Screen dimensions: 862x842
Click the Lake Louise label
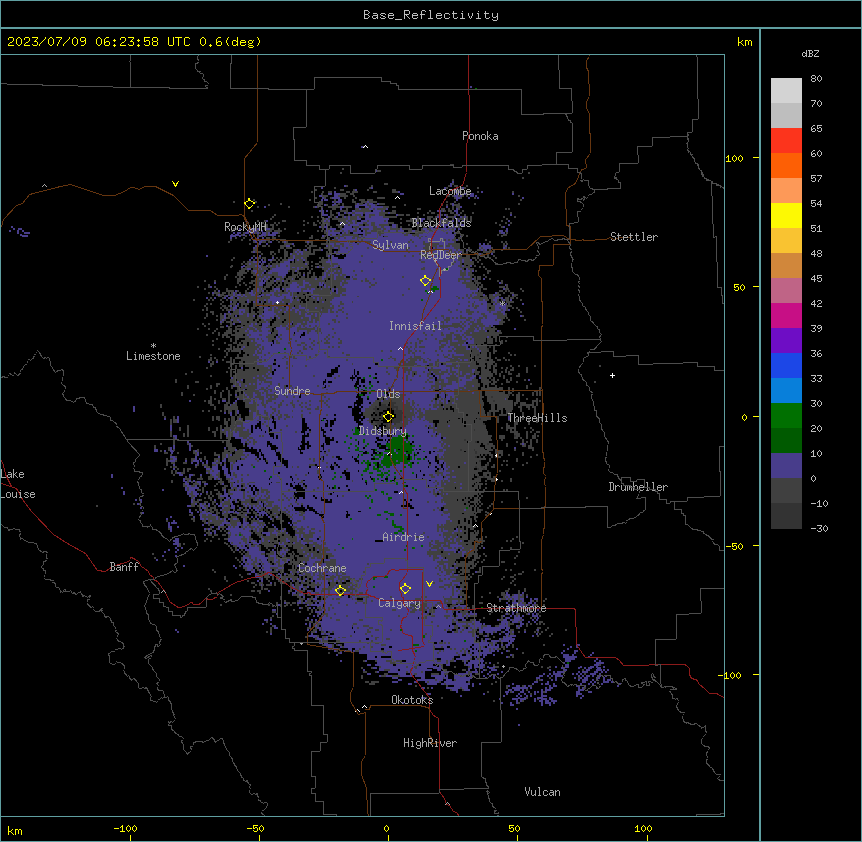[x=18, y=484]
